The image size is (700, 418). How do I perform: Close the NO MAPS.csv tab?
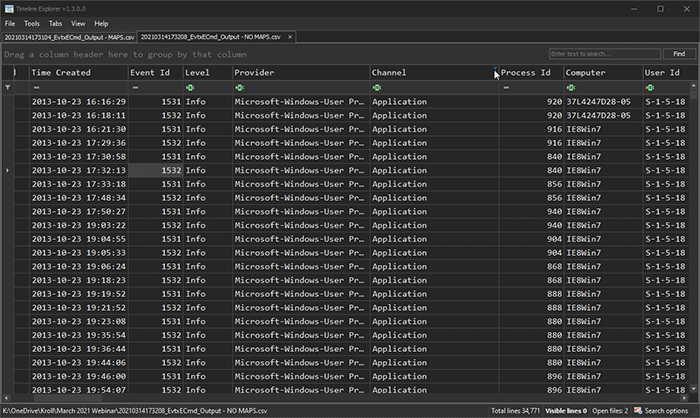(x=290, y=37)
